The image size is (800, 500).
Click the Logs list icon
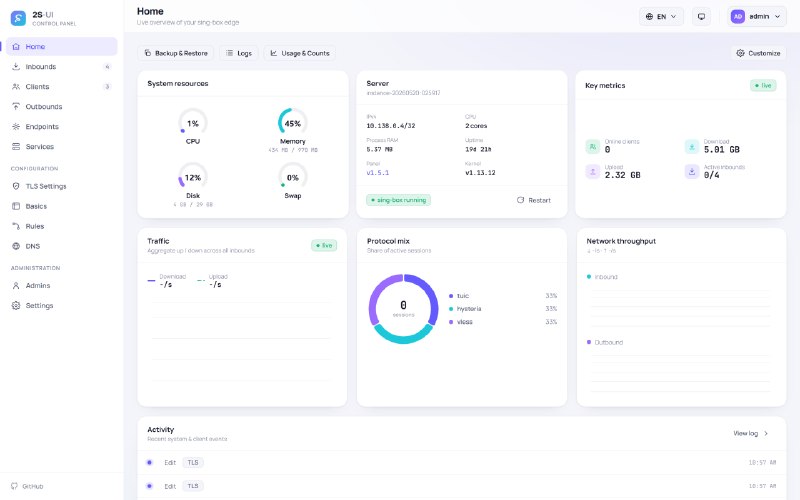[230, 53]
